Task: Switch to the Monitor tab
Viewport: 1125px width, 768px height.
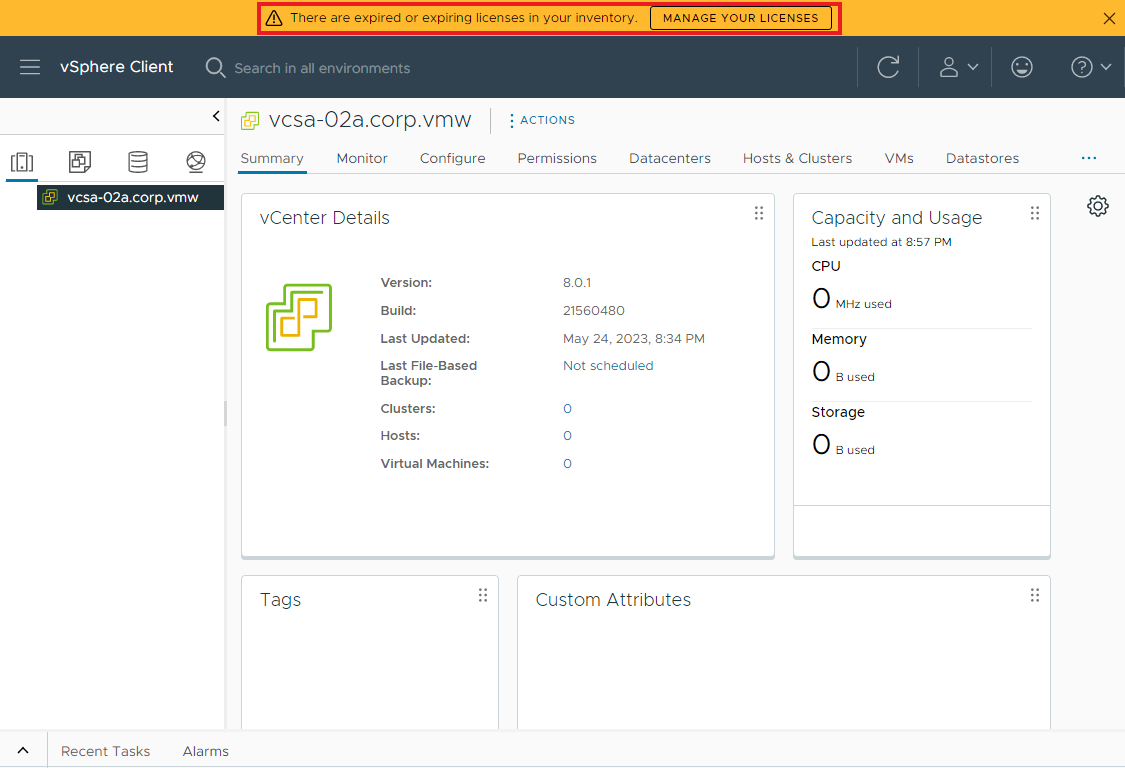Action: [362, 158]
